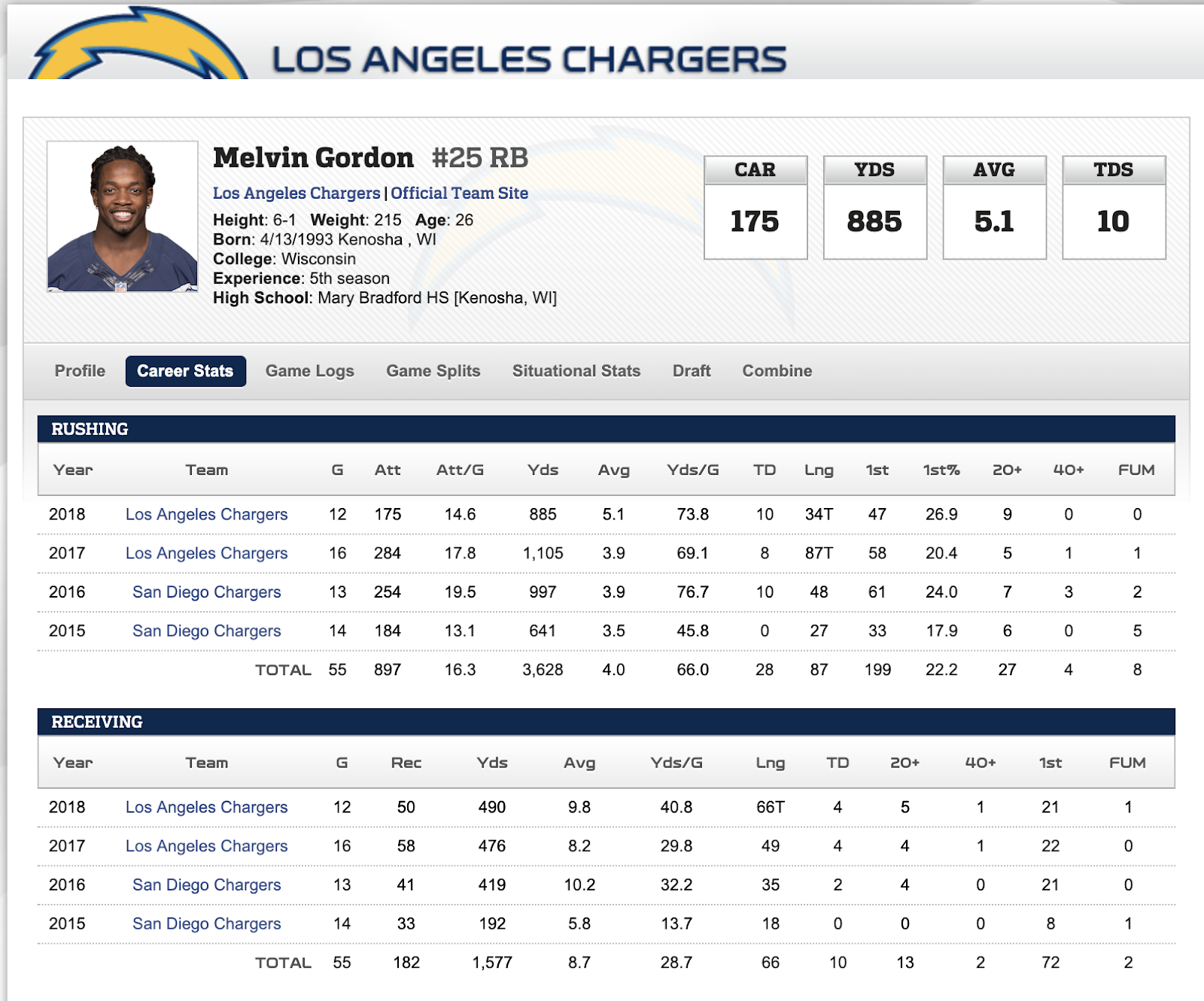Click 2015 San Diego Chargers in Receiving table
Image resolution: width=1204 pixels, height=1001 pixels.
pyautogui.click(x=207, y=924)
